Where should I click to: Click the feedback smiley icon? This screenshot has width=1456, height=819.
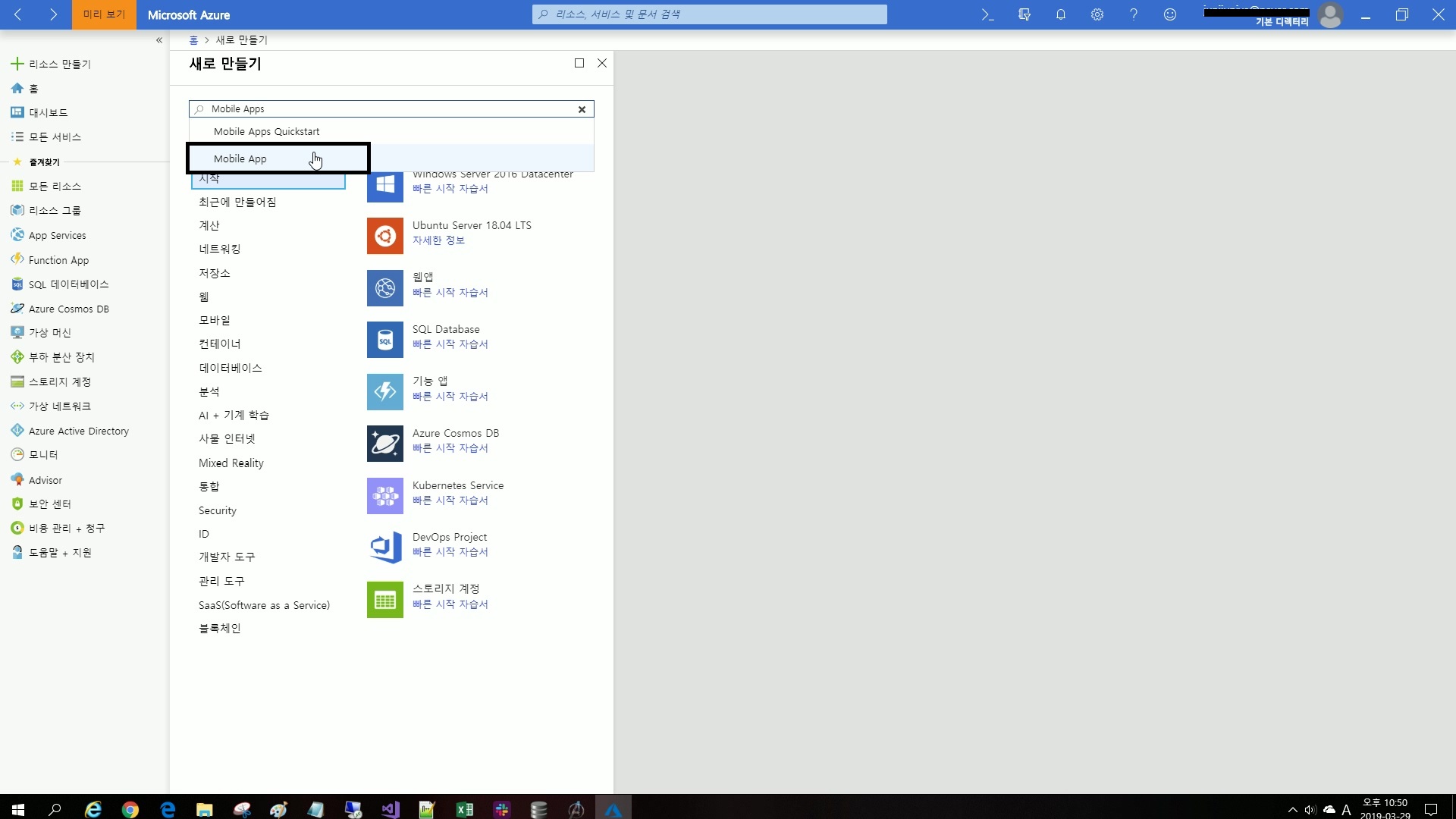1170,14
